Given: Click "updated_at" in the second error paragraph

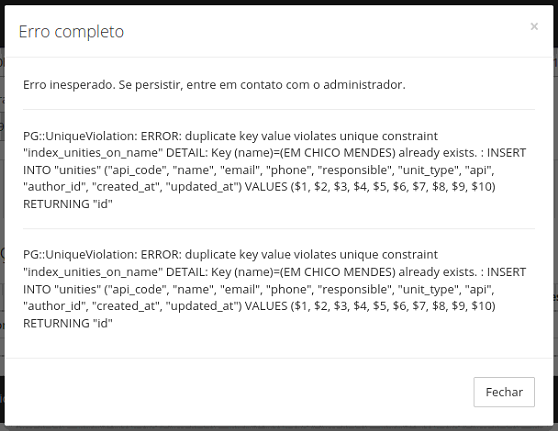Looking at the screenshot, I should pos(202,306).
